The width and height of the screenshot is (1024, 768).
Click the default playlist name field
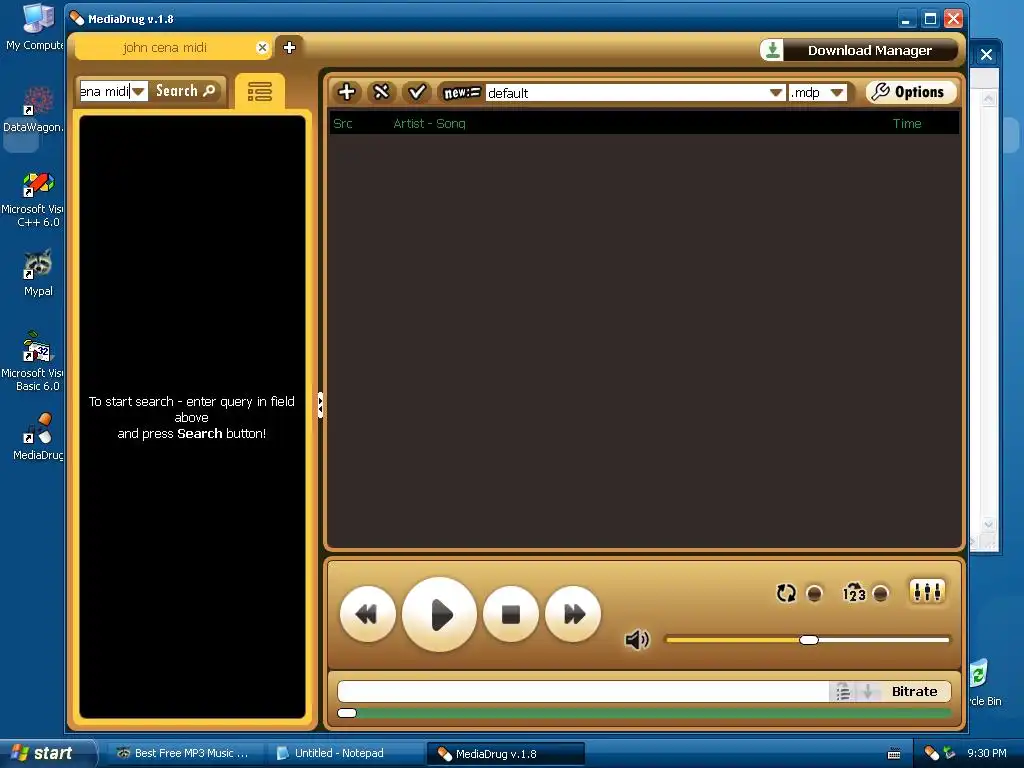(x=627, y=93)
